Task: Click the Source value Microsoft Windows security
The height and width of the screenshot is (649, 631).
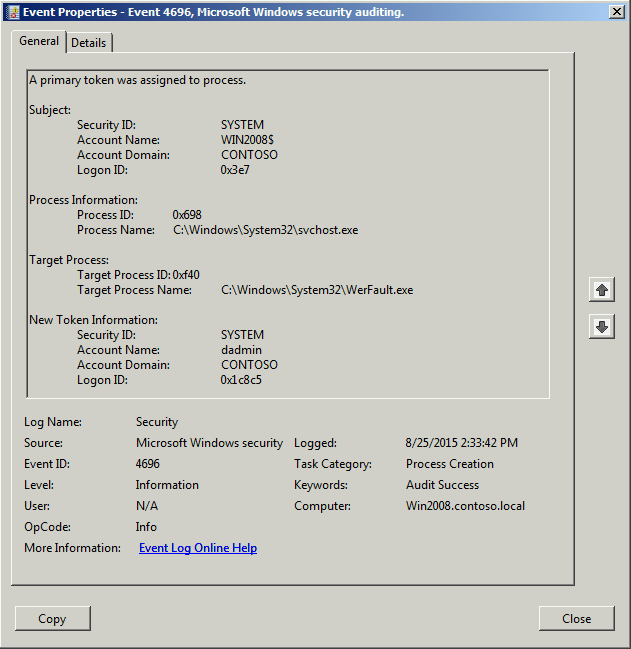Action: pyautogui.click(x=209, y=443)
